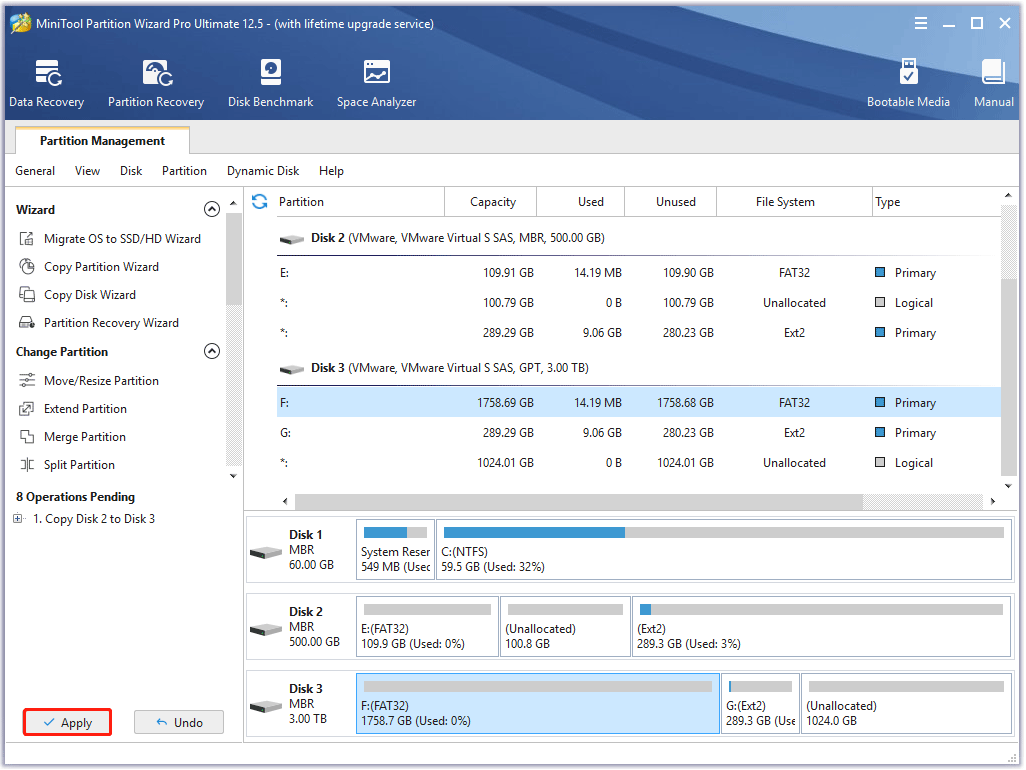Image resolution: width=1026 pixels, height=770 pixels.
Task: Apply the pending operations
Action: [67, 722]
